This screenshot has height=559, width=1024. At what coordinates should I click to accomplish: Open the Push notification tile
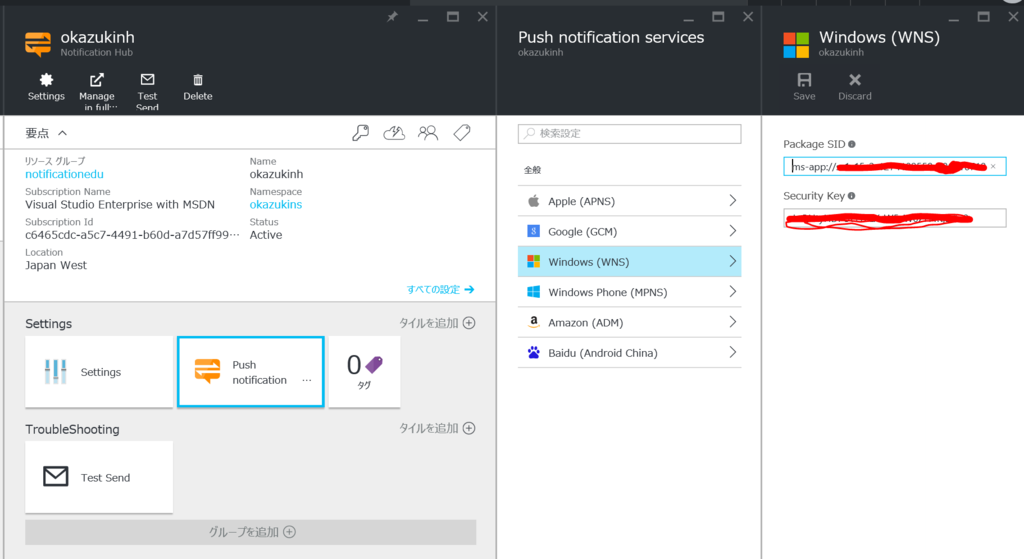pyautogui.click(x=251, y=372)
